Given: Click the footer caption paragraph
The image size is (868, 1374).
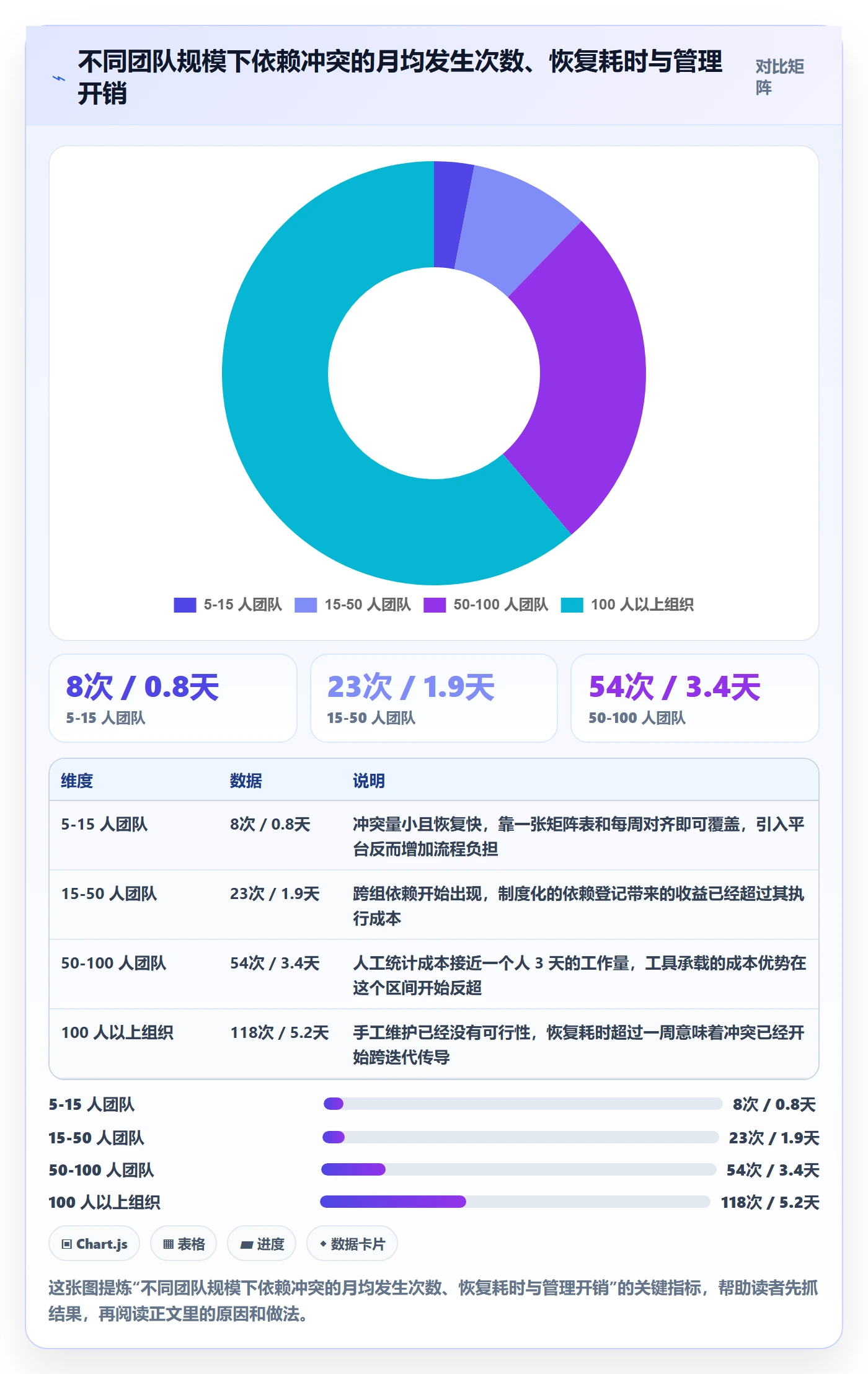Looking at the screenshot, I should pos(433,1301).
